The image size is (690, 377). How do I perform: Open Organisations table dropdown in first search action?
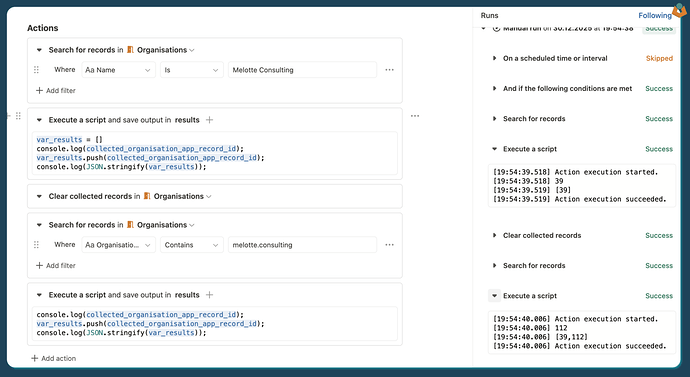pos(165,50)
